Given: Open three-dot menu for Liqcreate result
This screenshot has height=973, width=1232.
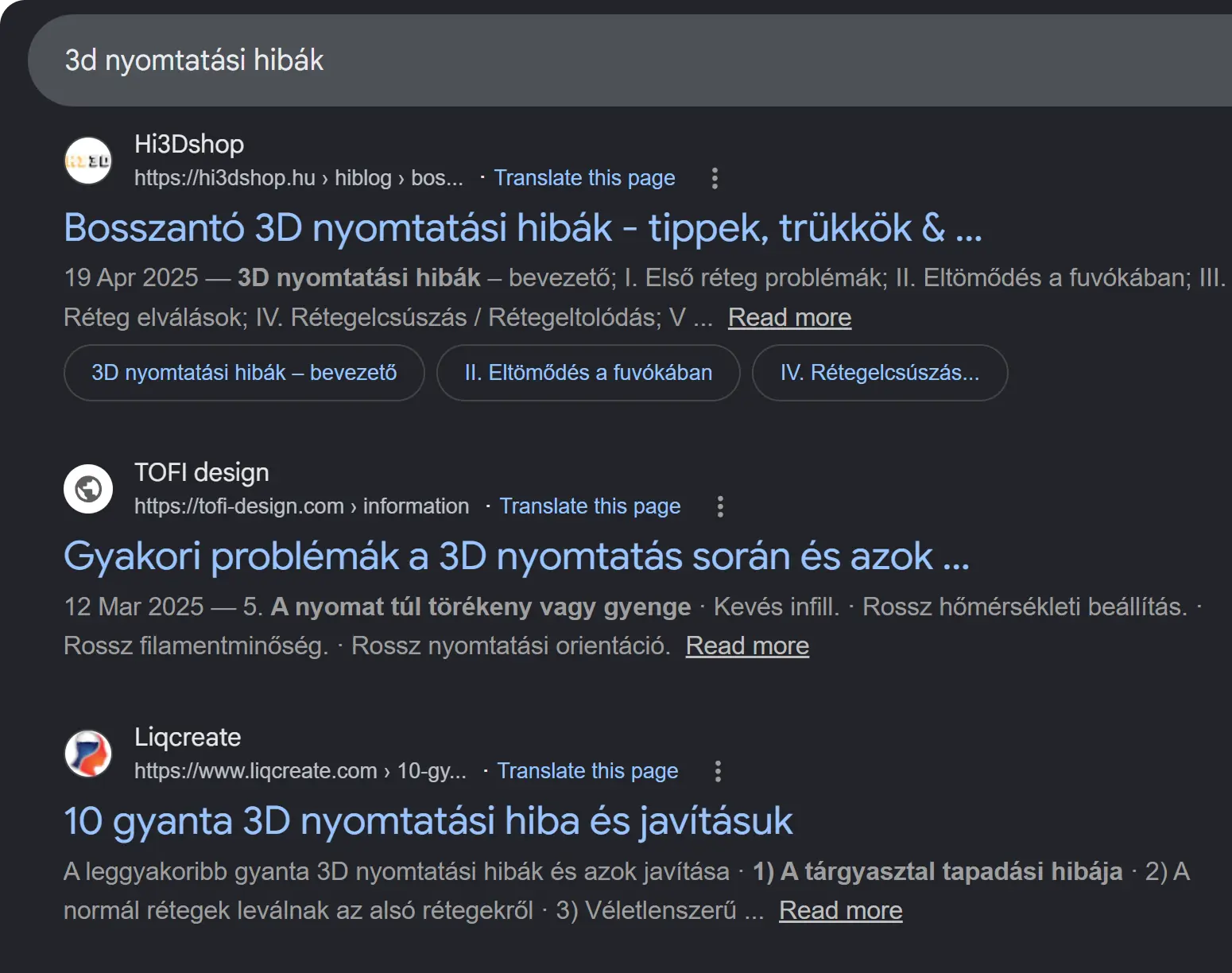Looking at the screenshot, I should pos(718,771).
